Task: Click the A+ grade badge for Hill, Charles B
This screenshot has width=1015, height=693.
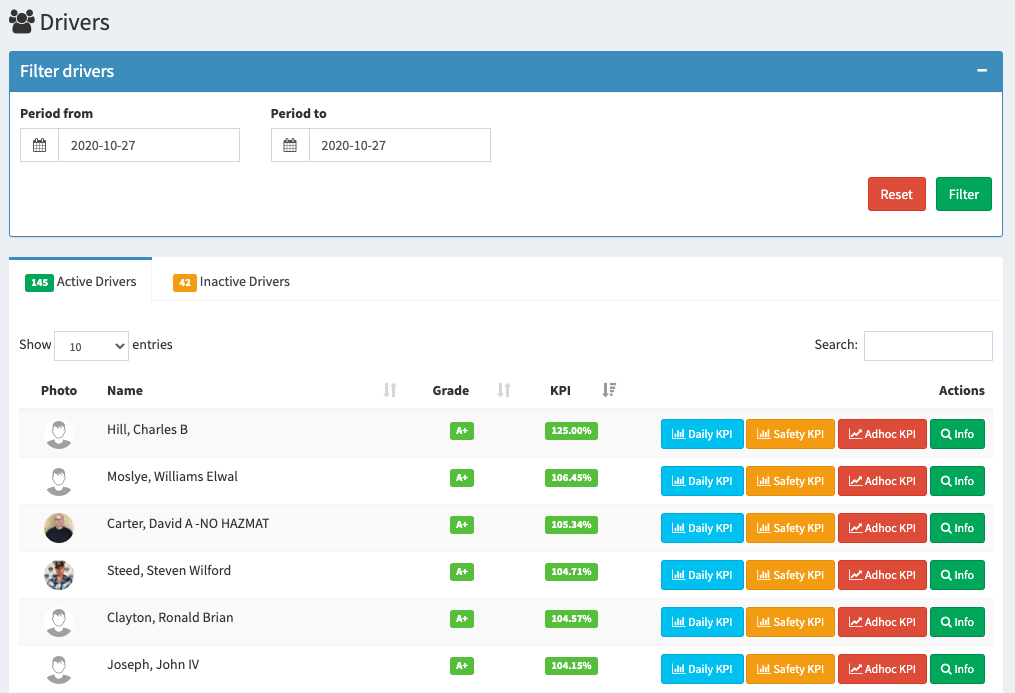Action: coord(462,431)
